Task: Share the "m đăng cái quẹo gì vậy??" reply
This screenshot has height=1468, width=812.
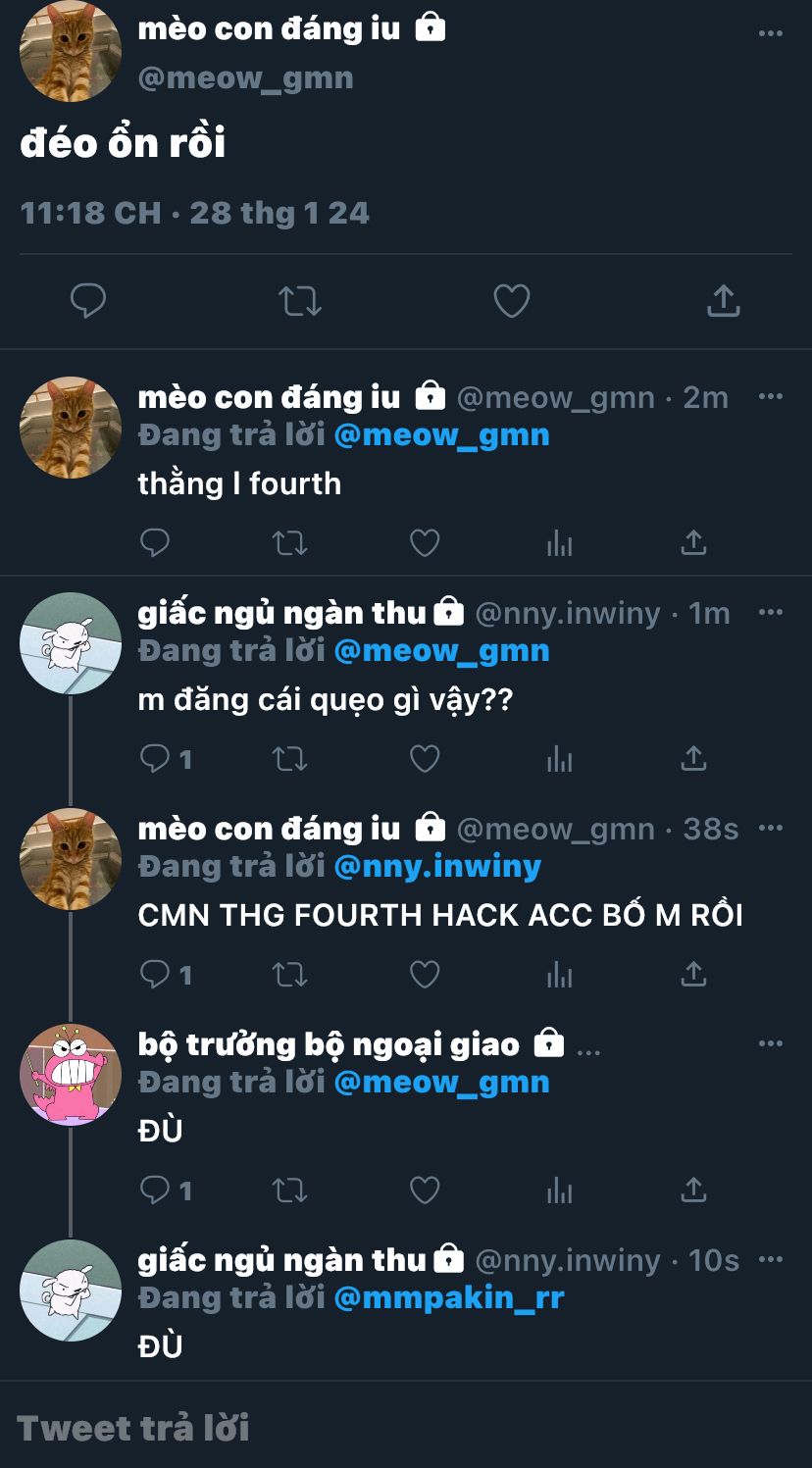Action: pyautogui.click(x=693, y=758)
